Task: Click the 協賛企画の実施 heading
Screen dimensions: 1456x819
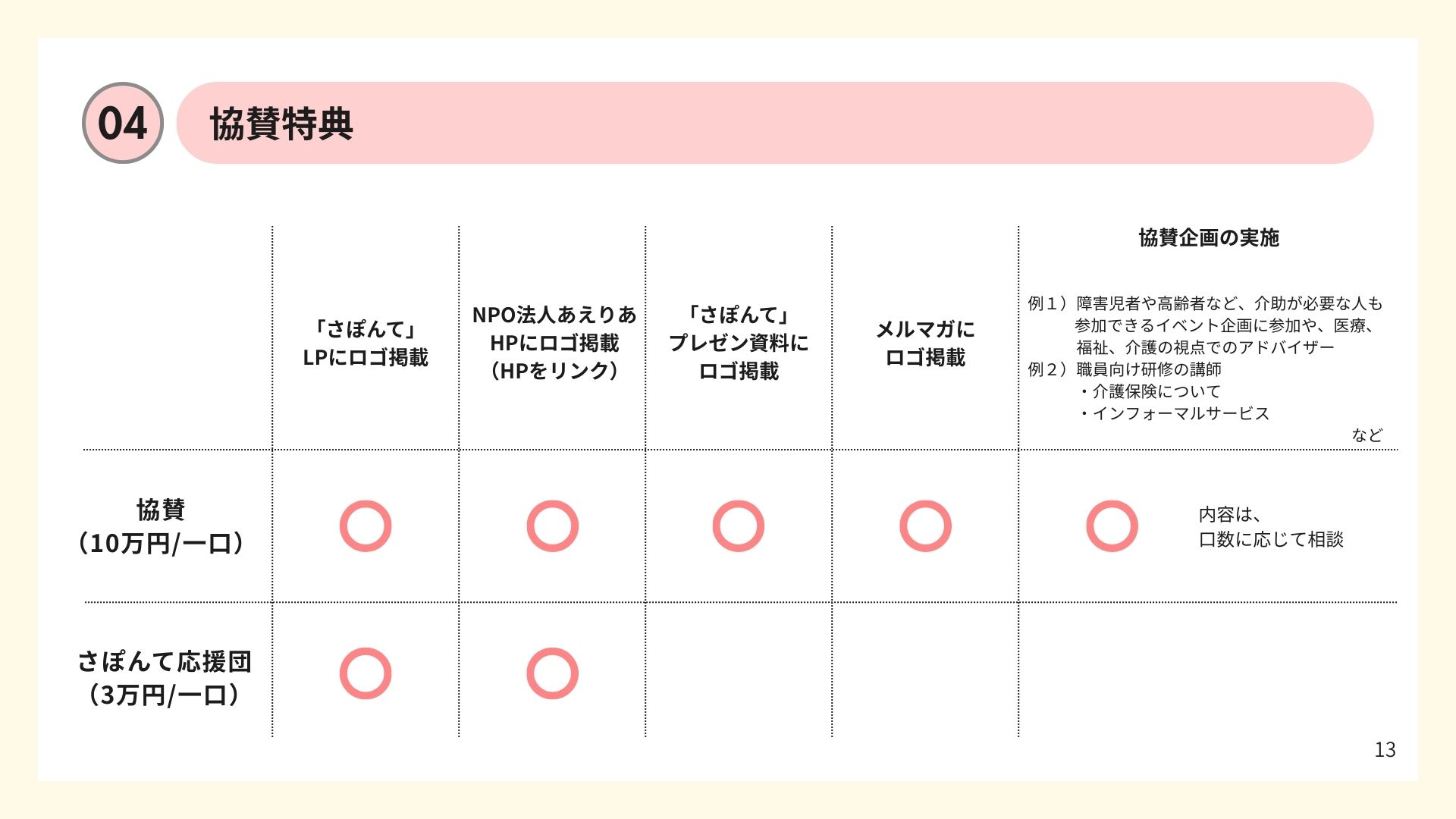Action: [1208, 238]
